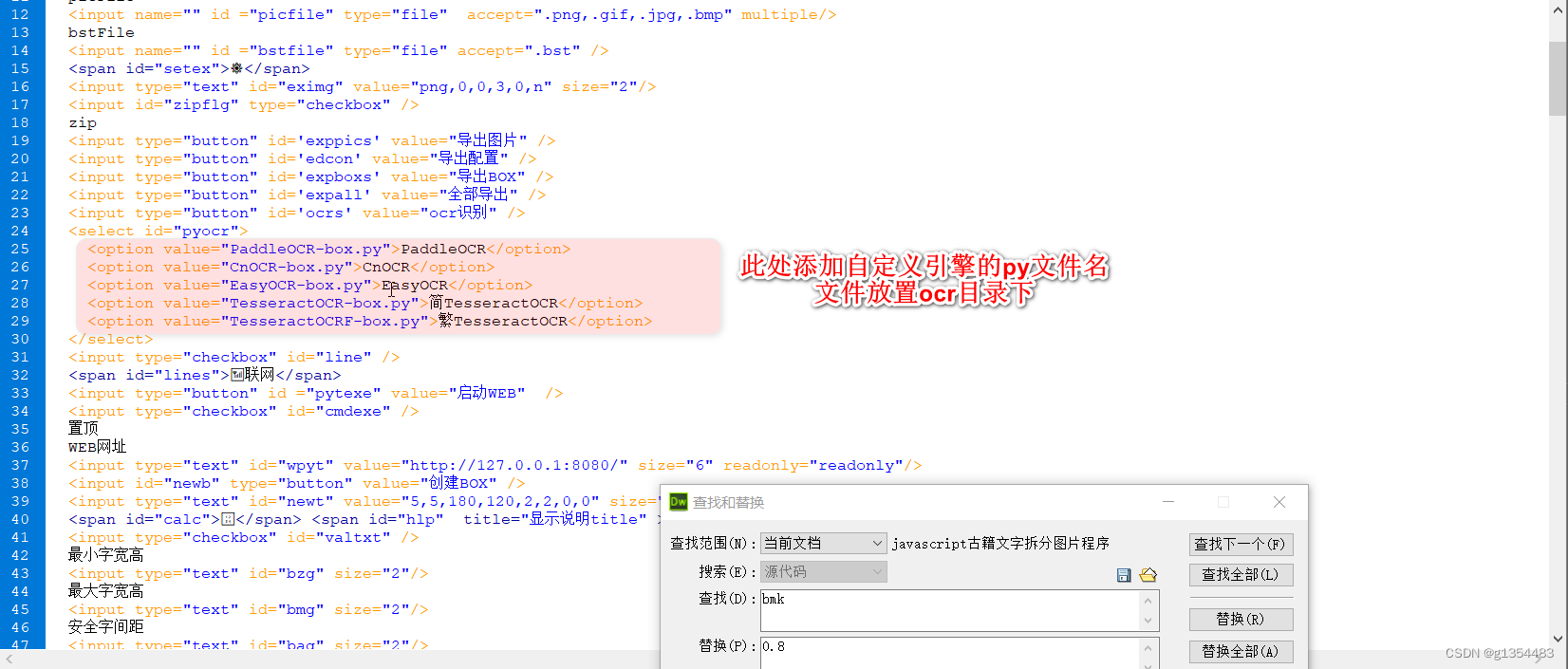Click the editor scroll down arrow
Viewport: 1568px width, 669px height.
coord(1558,640)
